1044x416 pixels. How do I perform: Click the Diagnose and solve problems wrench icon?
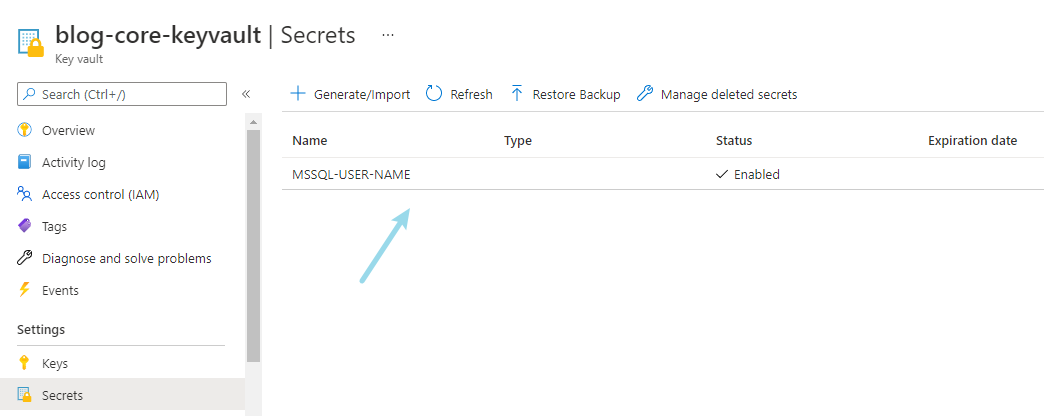point(25,259)
